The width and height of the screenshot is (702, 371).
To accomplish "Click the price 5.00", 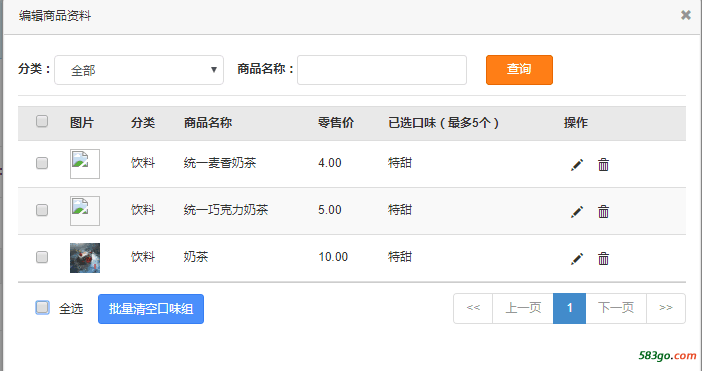I will click(330, 210).
